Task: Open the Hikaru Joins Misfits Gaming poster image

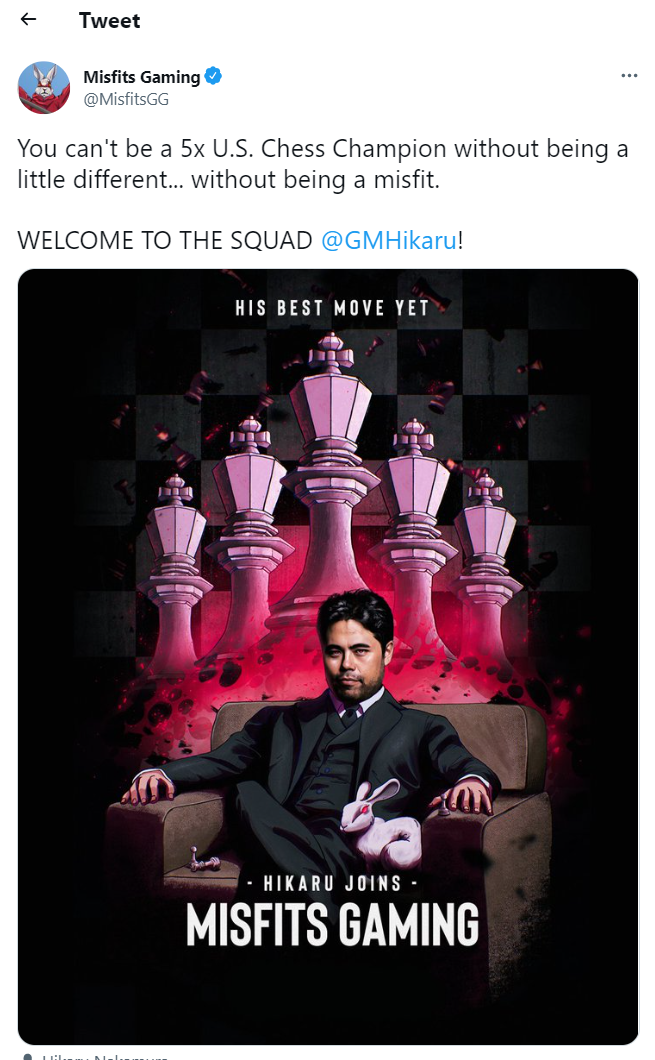Action: point(328,656)
